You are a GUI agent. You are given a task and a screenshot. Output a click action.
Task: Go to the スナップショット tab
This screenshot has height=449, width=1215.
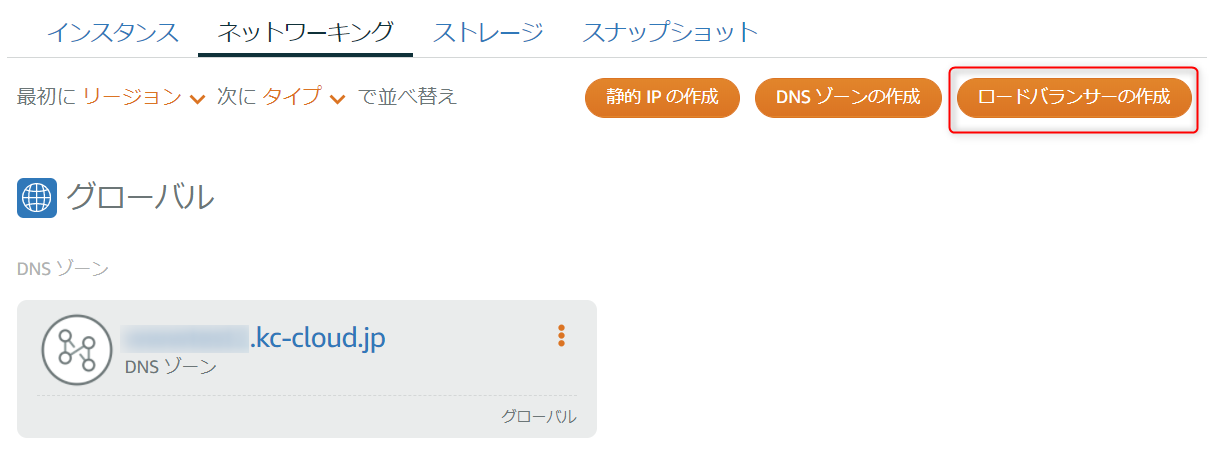pyautogui.click(x=670, y=32)
